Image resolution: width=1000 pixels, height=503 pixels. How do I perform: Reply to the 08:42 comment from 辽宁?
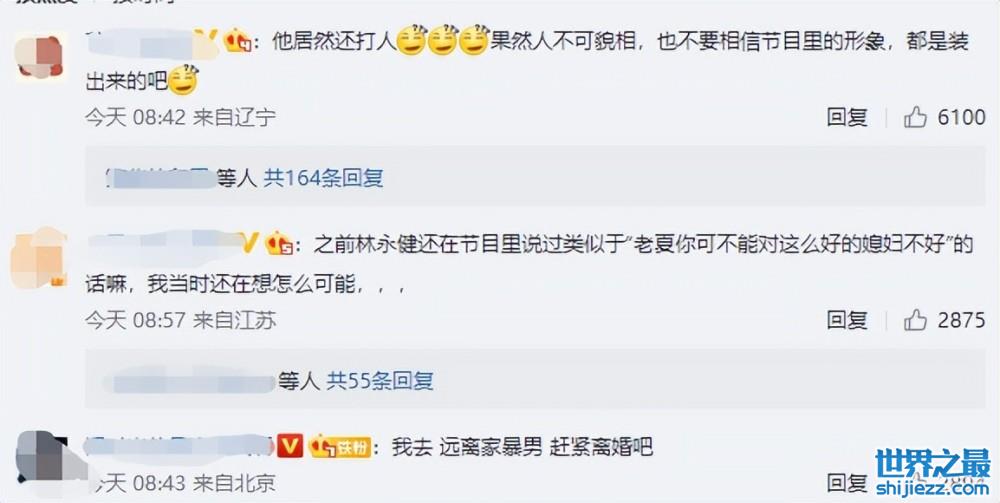click(847, 117)
